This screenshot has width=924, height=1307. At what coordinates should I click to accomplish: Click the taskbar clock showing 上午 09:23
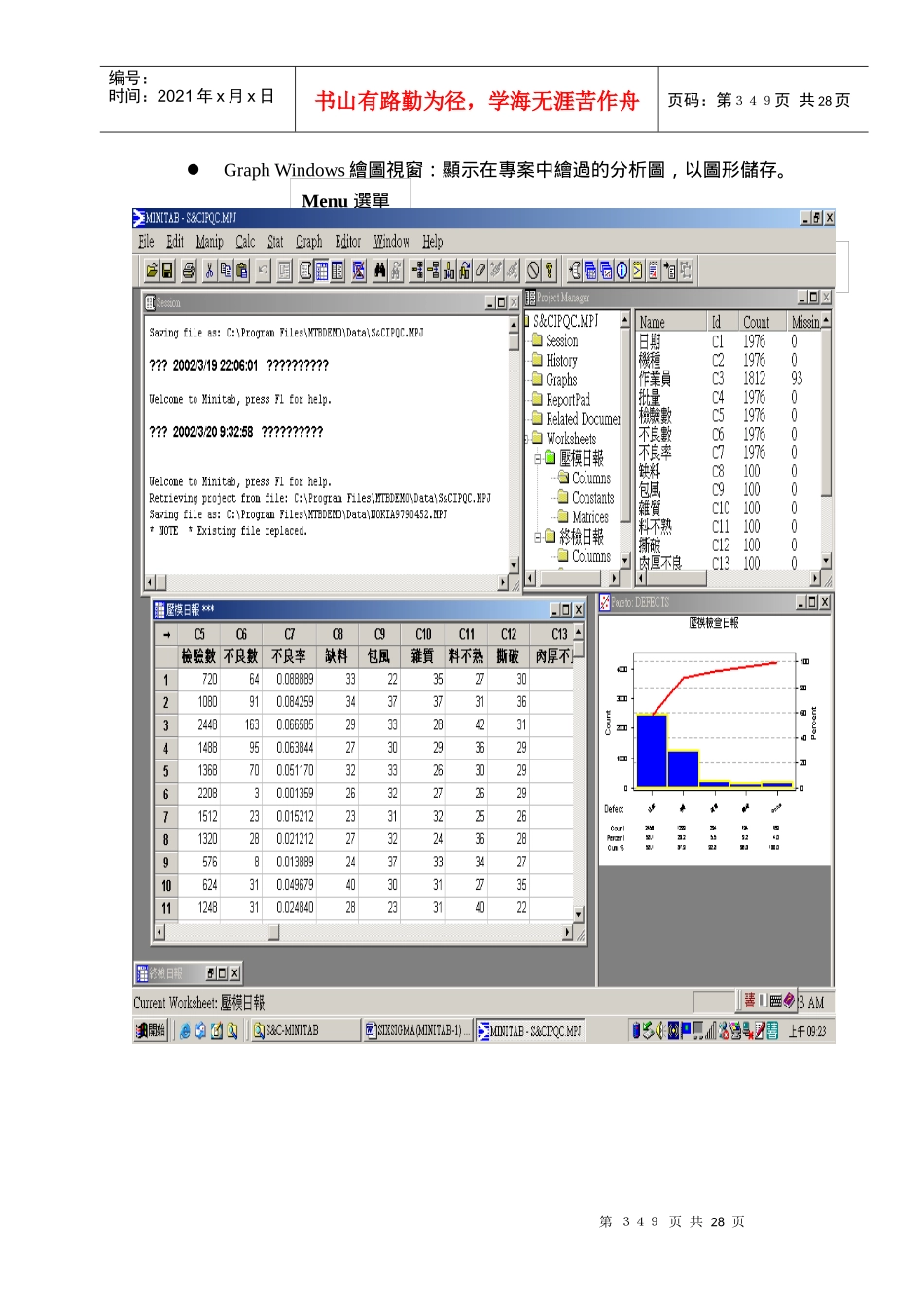807,1031
